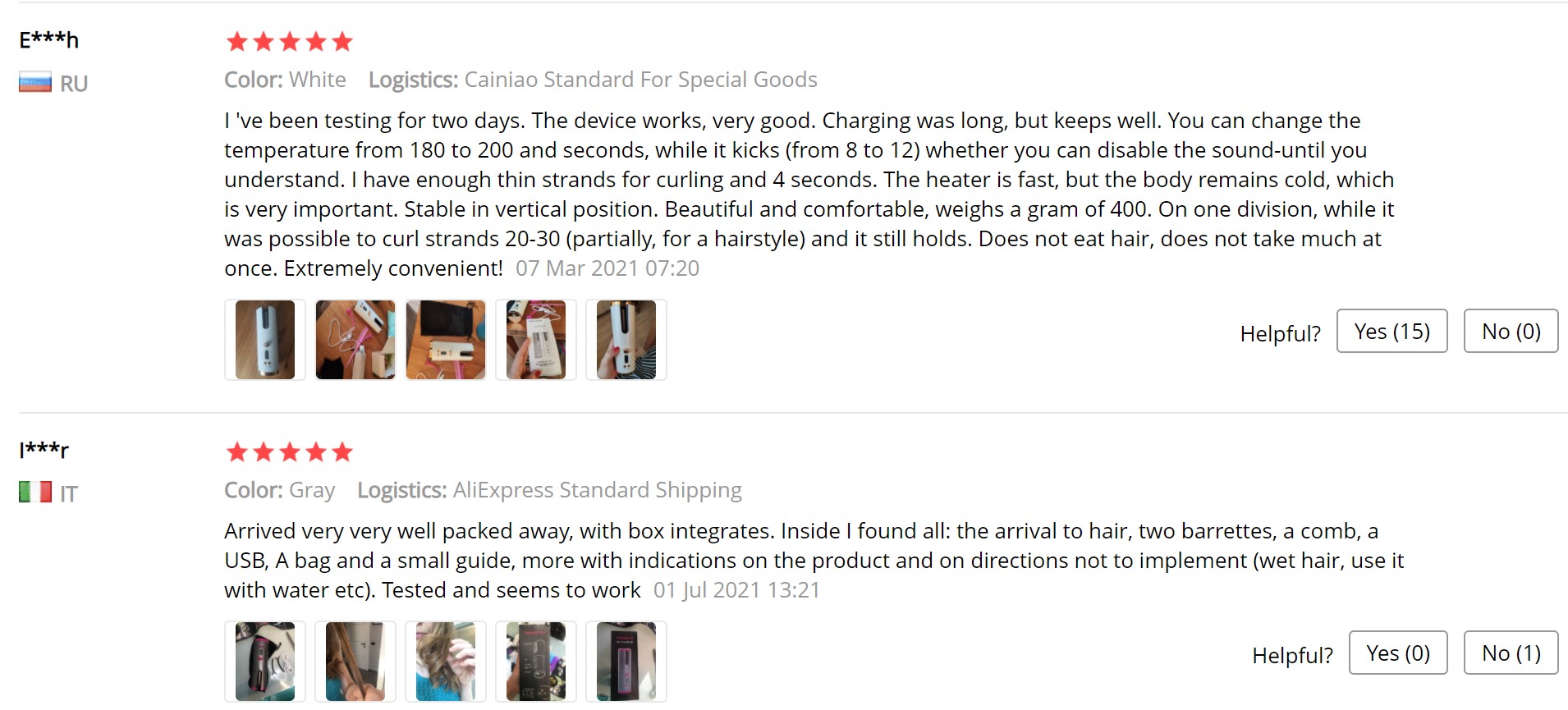The width and height of the screenshot is (1568, 710).
Task: Click the reviewer name I***r
Action: [x=44, y=450]
